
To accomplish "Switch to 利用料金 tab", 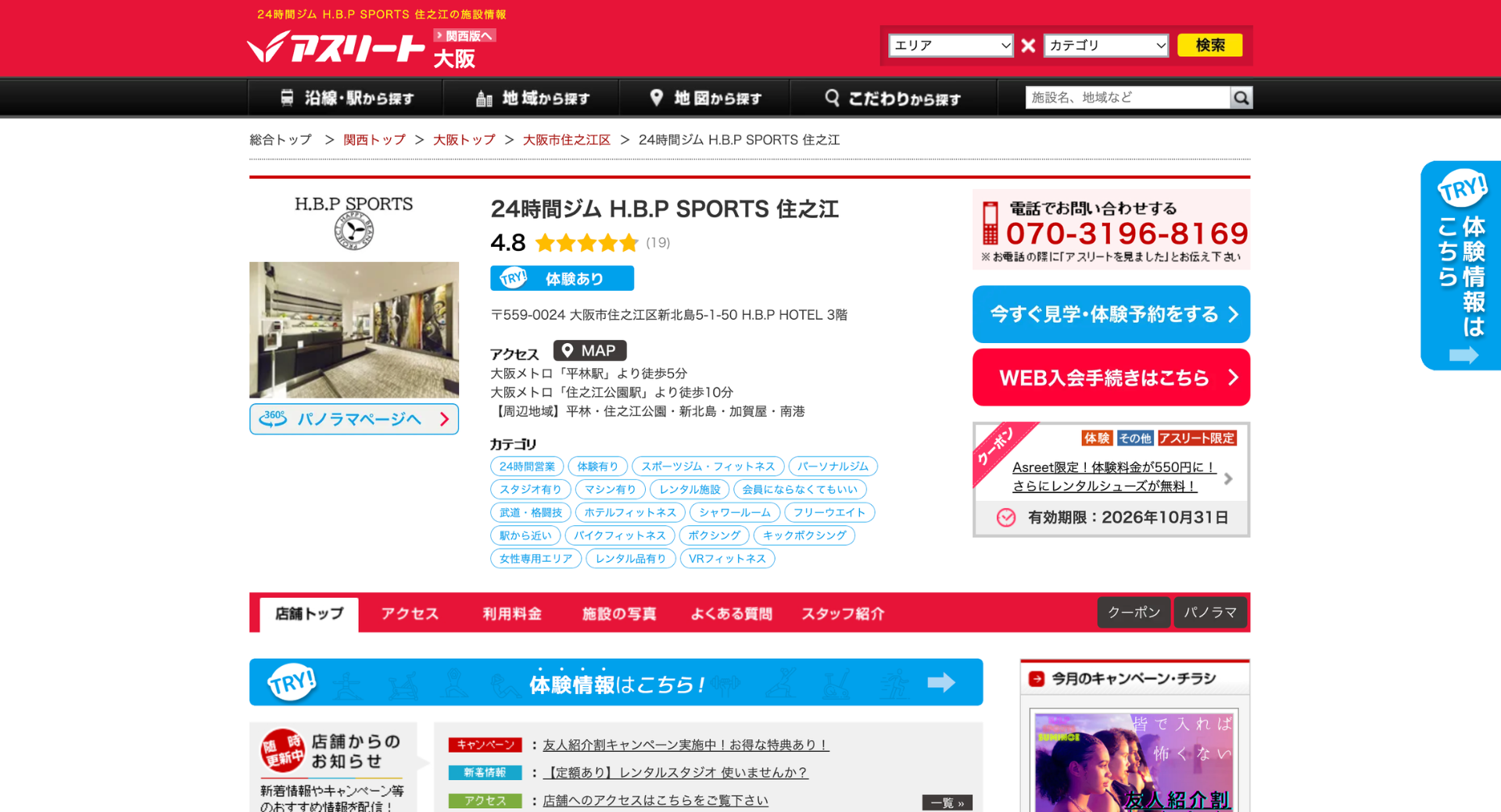I will (x=511, y=614).
